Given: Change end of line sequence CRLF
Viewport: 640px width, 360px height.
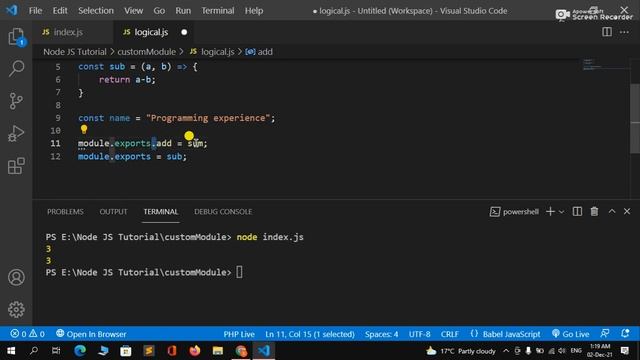Looking at the screenshot, I should 449,334.
